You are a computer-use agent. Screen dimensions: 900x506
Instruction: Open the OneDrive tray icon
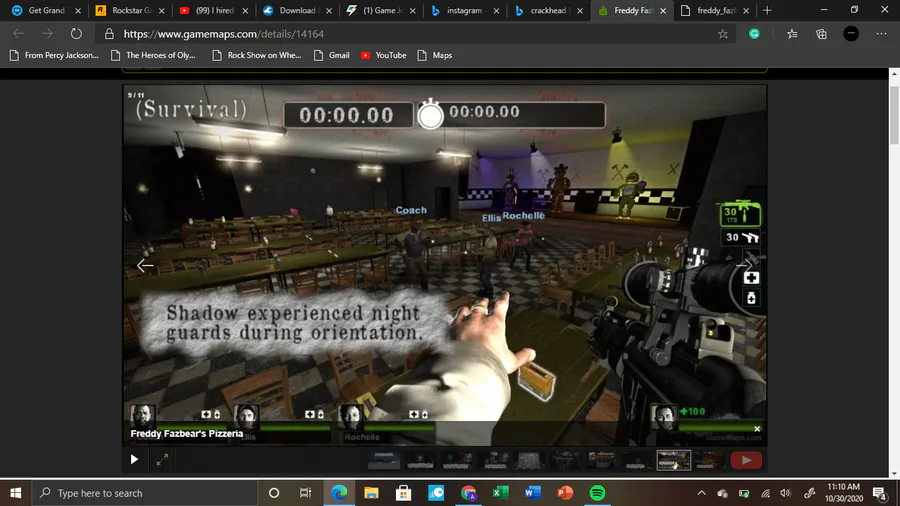click(722, 493)
